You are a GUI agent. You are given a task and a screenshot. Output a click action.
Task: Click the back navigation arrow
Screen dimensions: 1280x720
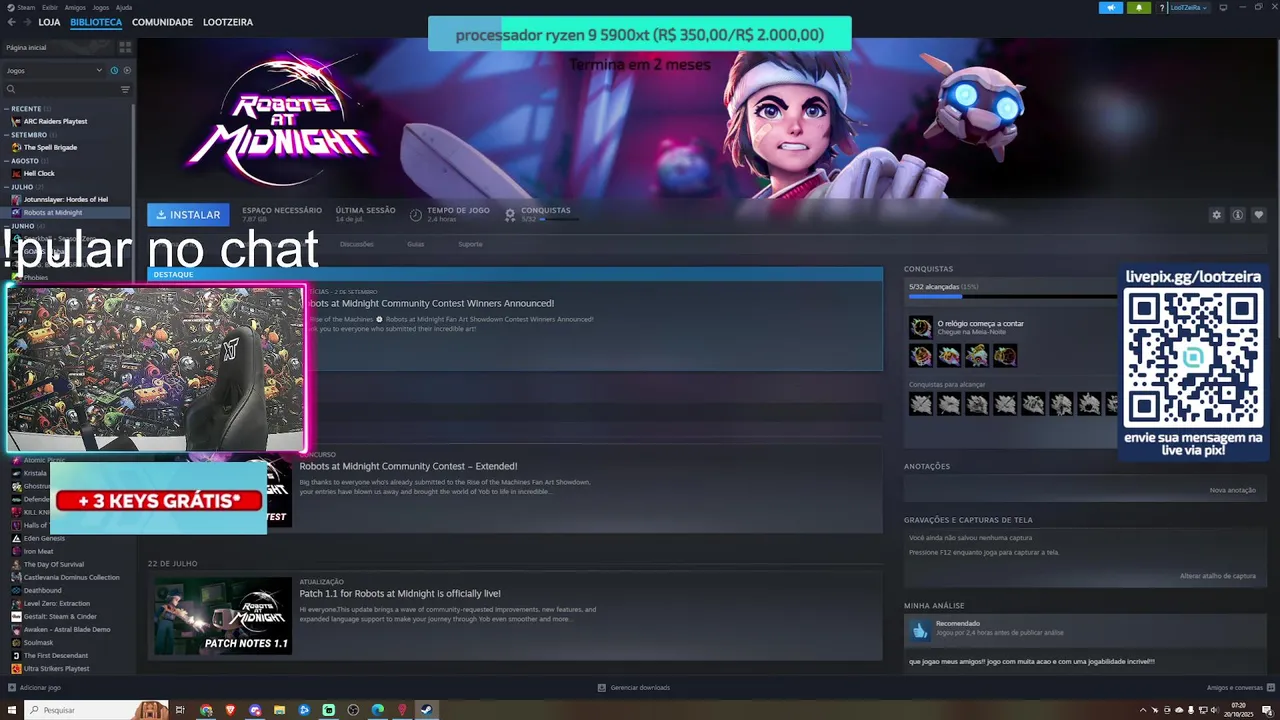coord(12,22)
